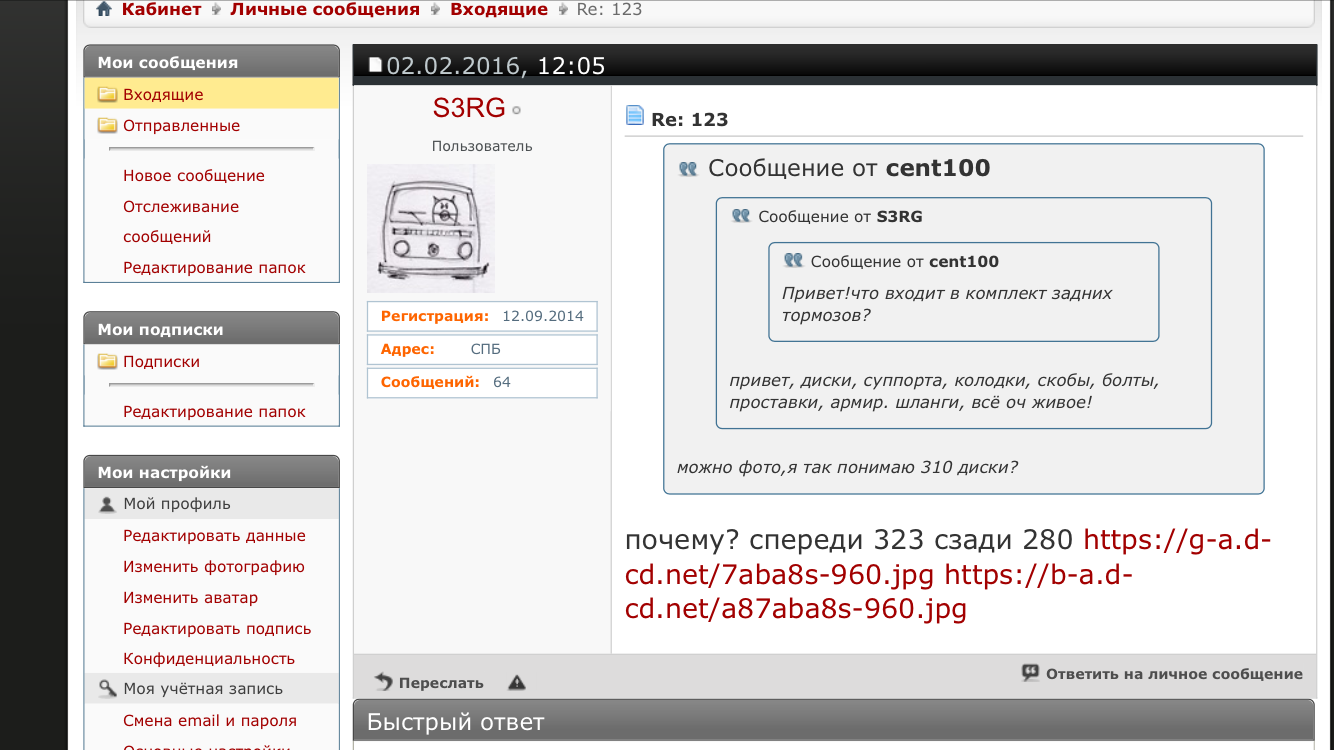Viewport: 1334px width, 750px height.
Task: Open Изменить аватар link
Action: (190, 598)
